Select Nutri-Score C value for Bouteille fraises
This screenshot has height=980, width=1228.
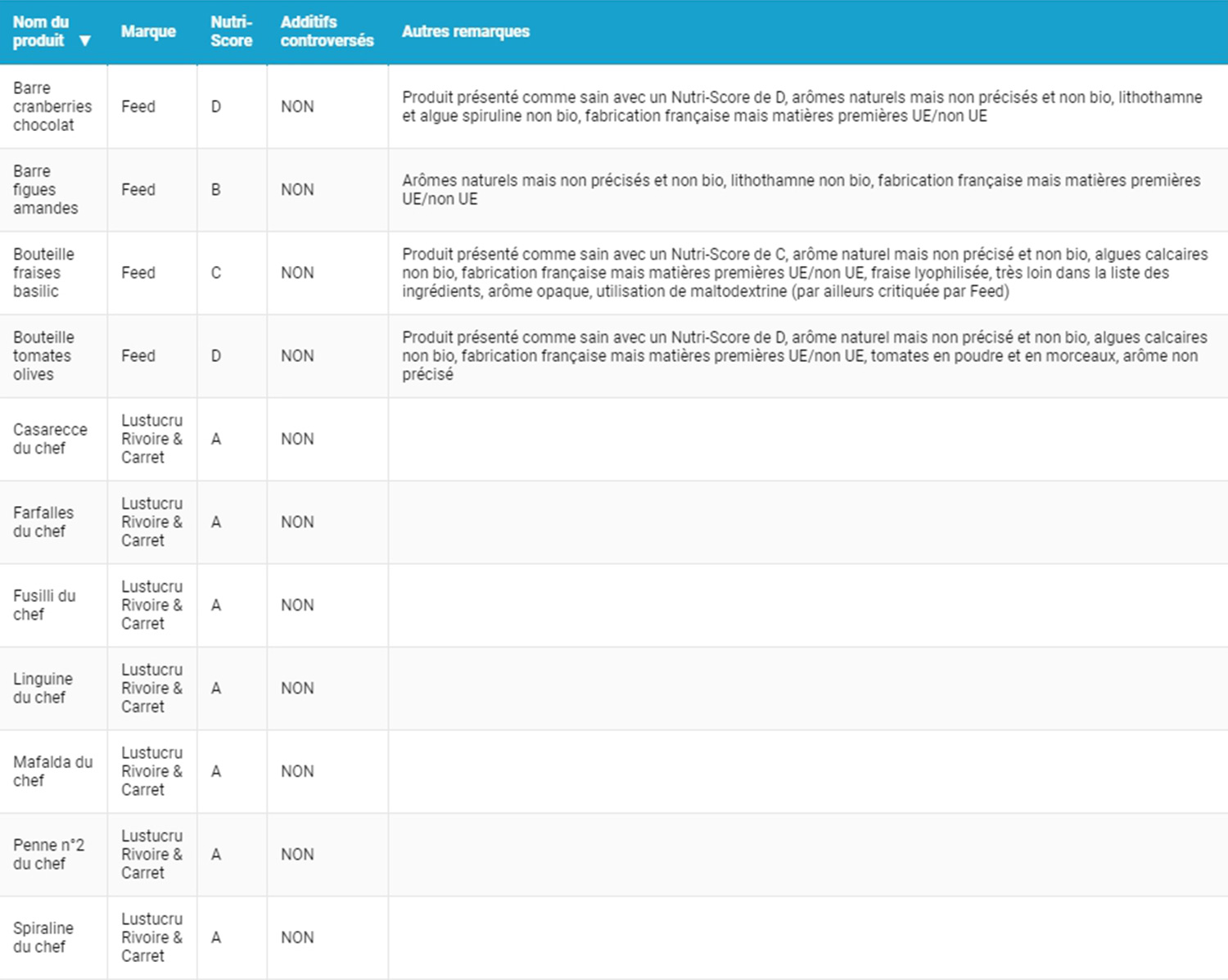pyautogui.click(x=216, y=273)
